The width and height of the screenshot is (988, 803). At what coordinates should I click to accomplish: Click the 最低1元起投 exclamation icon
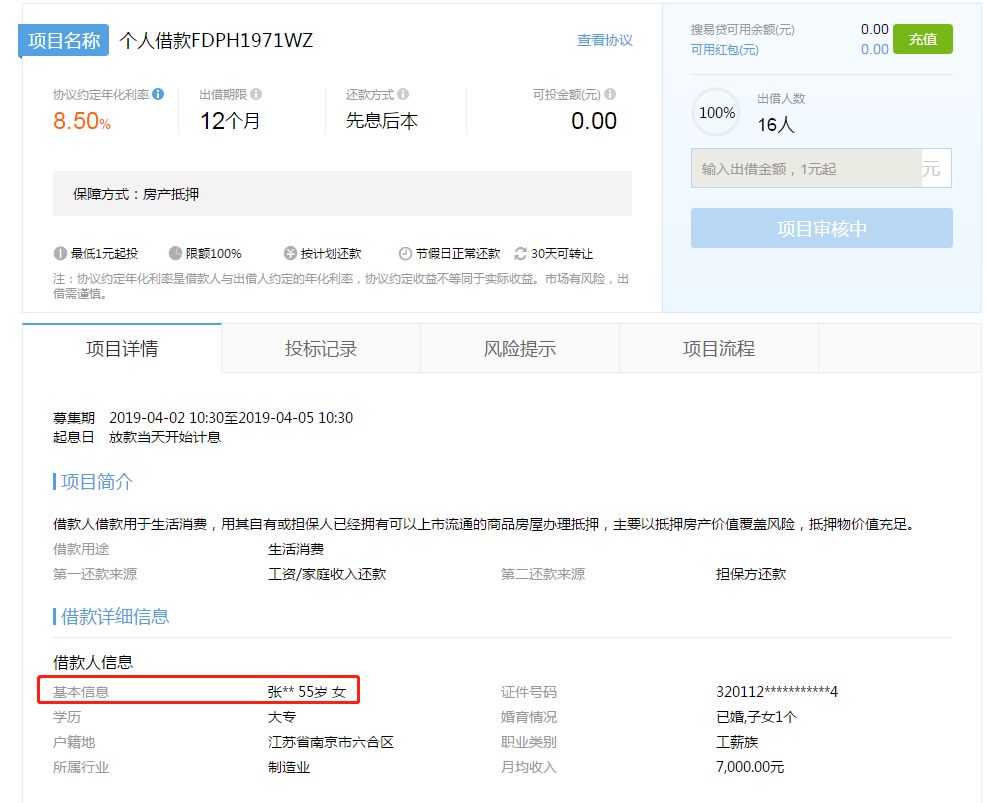point(61,254)
